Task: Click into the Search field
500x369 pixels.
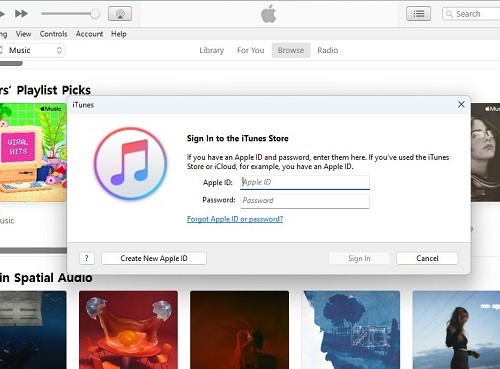Action: 471,14
